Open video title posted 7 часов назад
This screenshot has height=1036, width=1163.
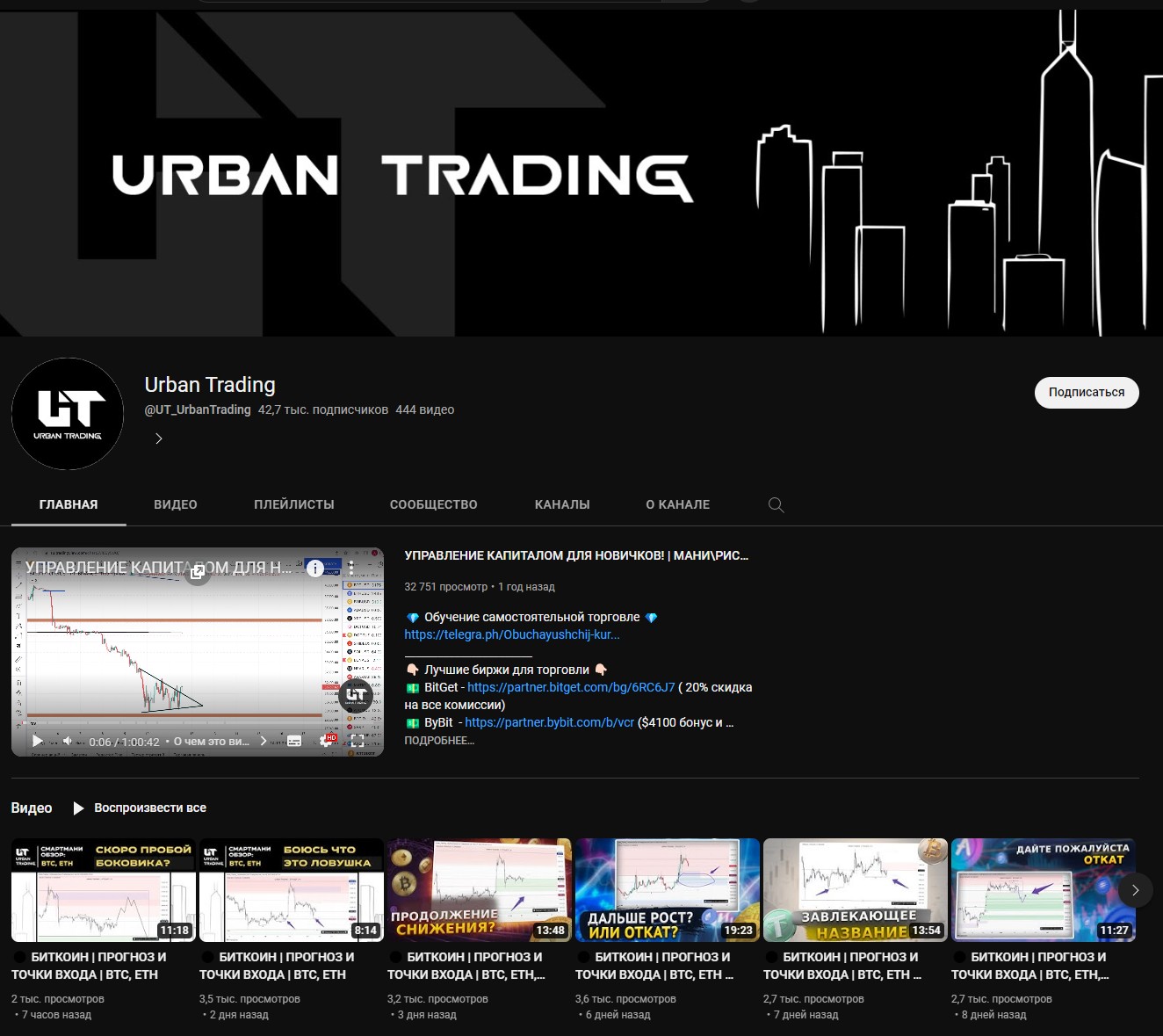[x=90, y=966]
